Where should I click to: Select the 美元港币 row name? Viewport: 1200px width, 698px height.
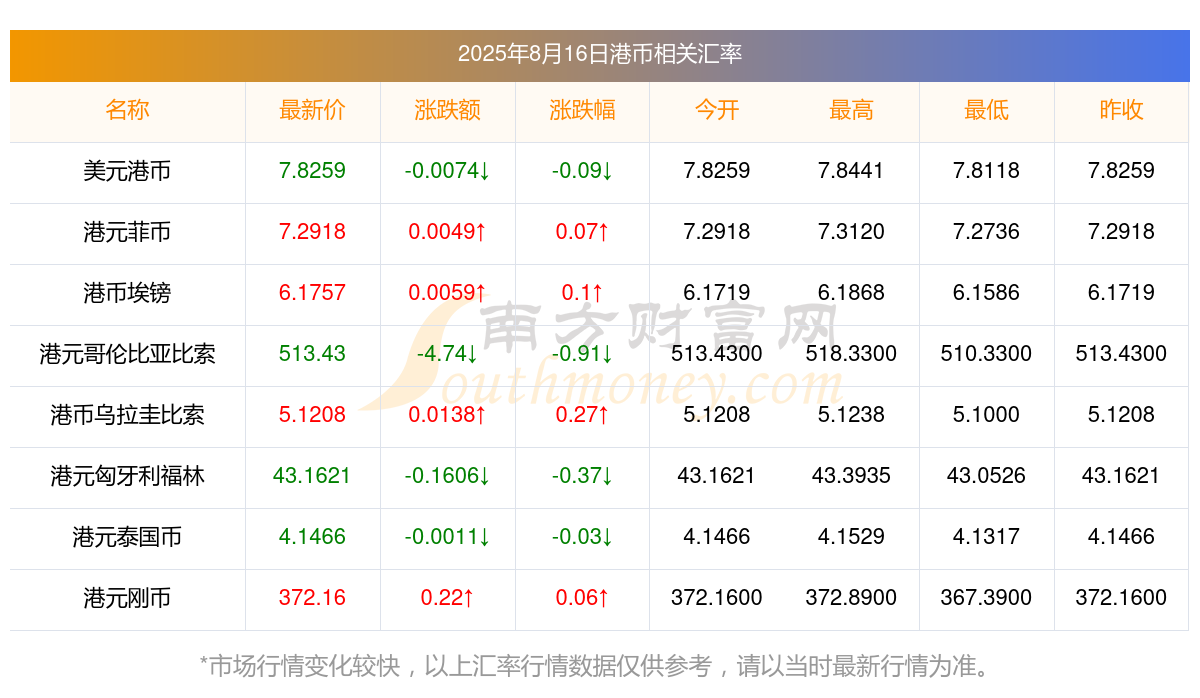click(x=127, y=171)
